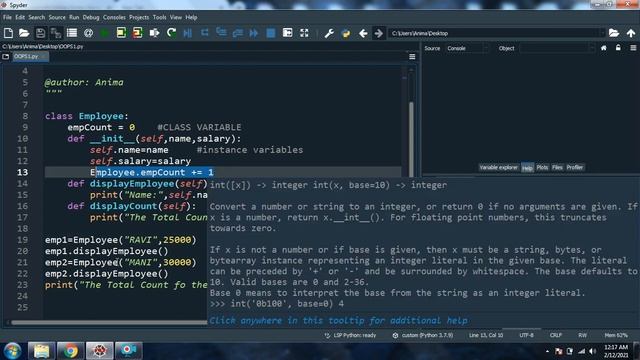
Task: Click the editor horizontal scrollbar
Action: [109, 322]
